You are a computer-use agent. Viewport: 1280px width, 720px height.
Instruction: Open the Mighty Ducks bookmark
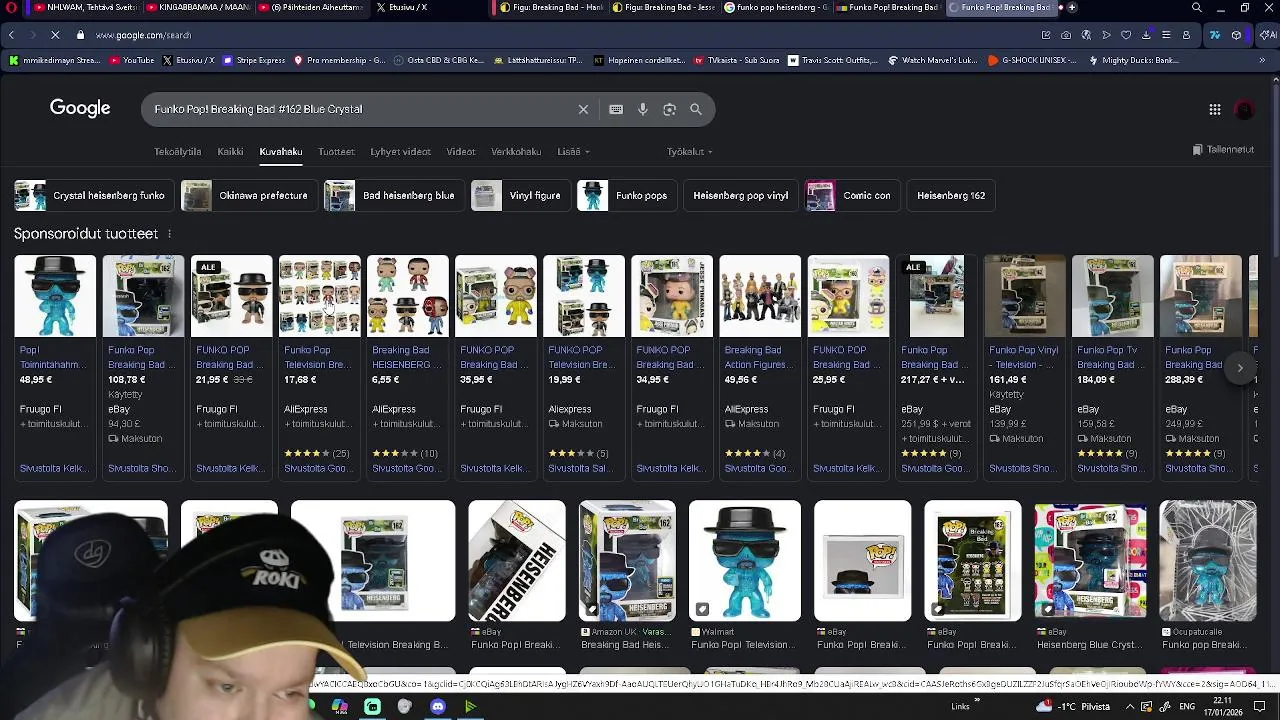pyautogui.click(x=1135, y=60)
